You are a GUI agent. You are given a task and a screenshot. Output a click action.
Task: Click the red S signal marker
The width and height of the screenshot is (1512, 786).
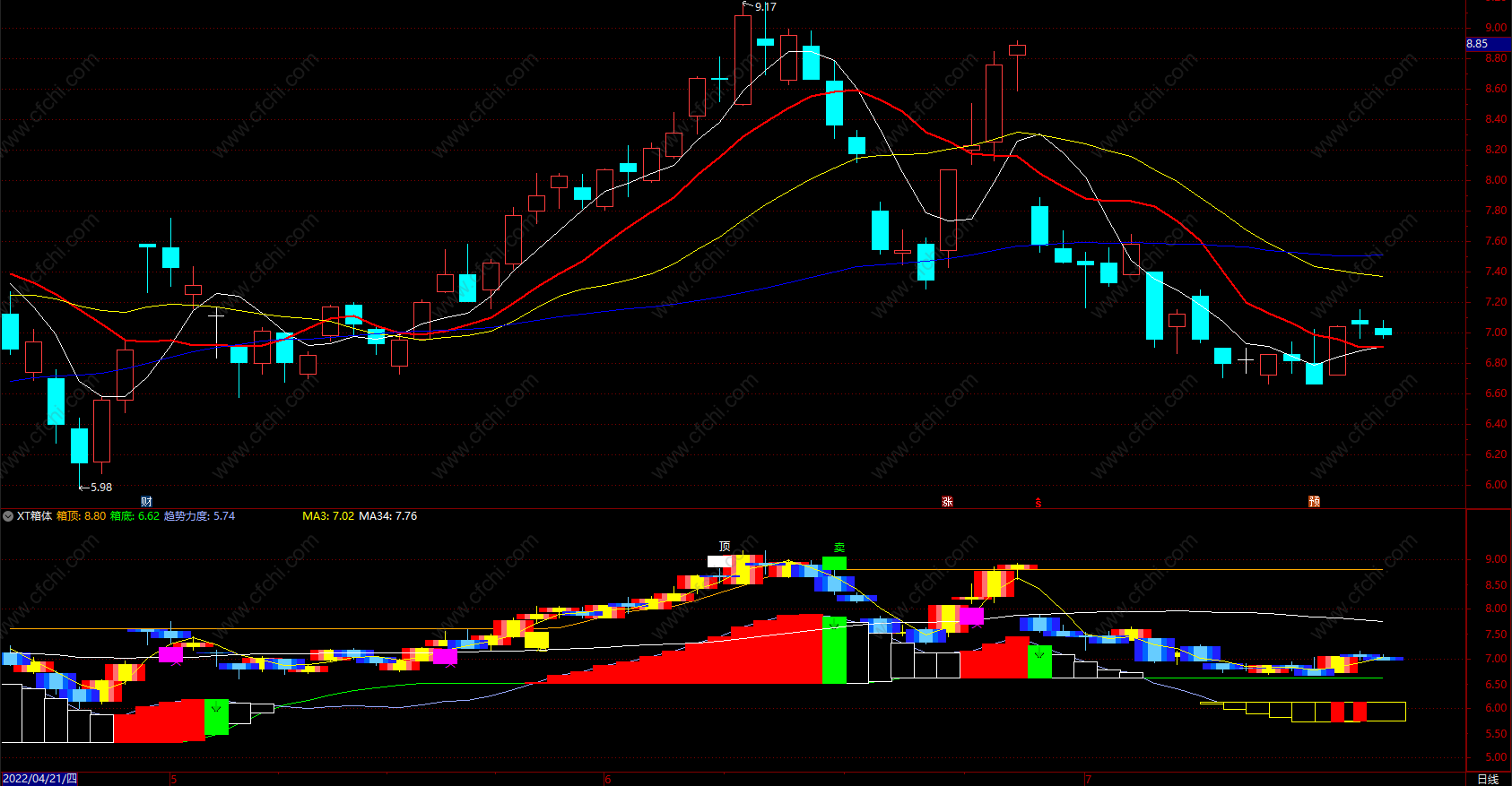[x=1038, y=503]
